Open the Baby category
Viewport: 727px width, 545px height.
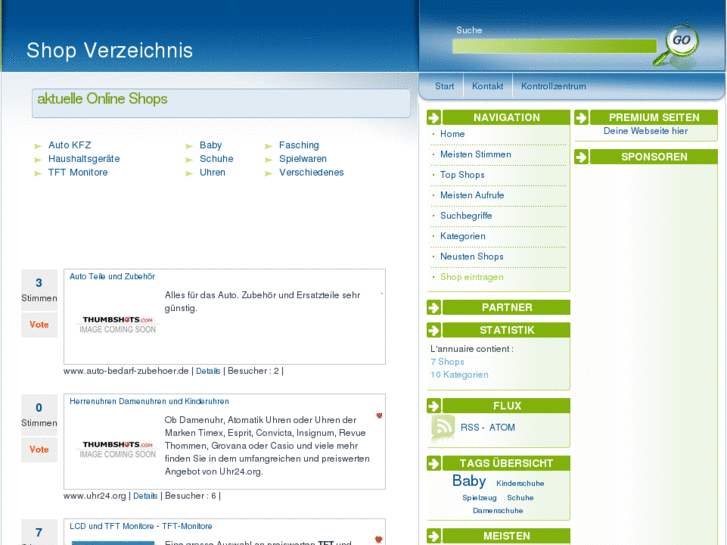tap(210, 145)
